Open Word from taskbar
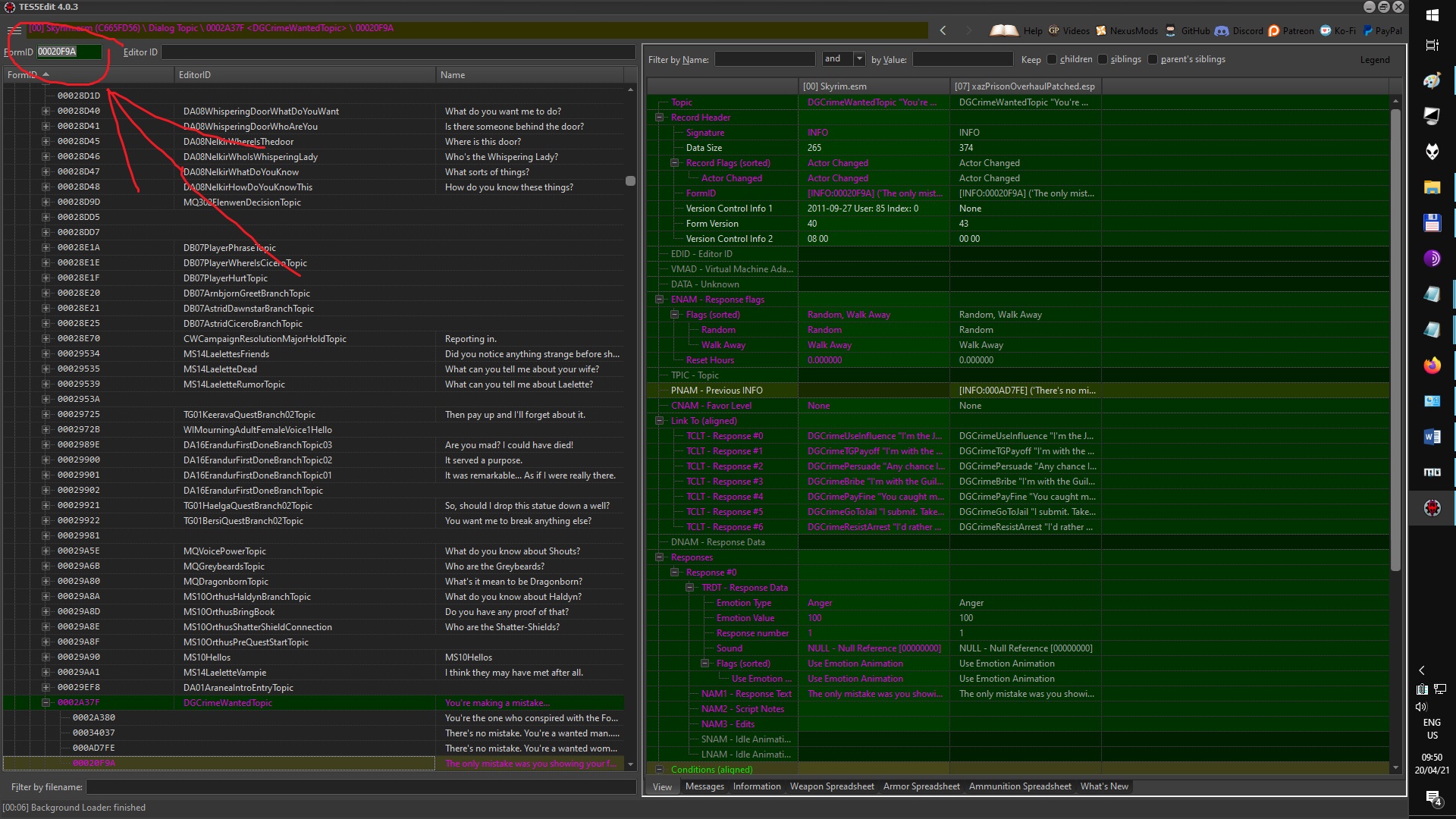 coord(1432,437)
